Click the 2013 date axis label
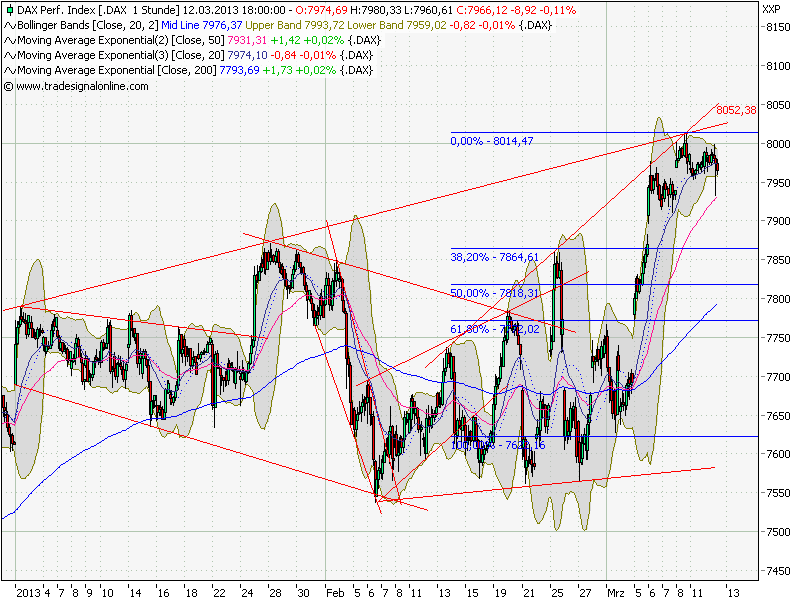Viewport: 800px width, 600px height. (x=28, y=593)
